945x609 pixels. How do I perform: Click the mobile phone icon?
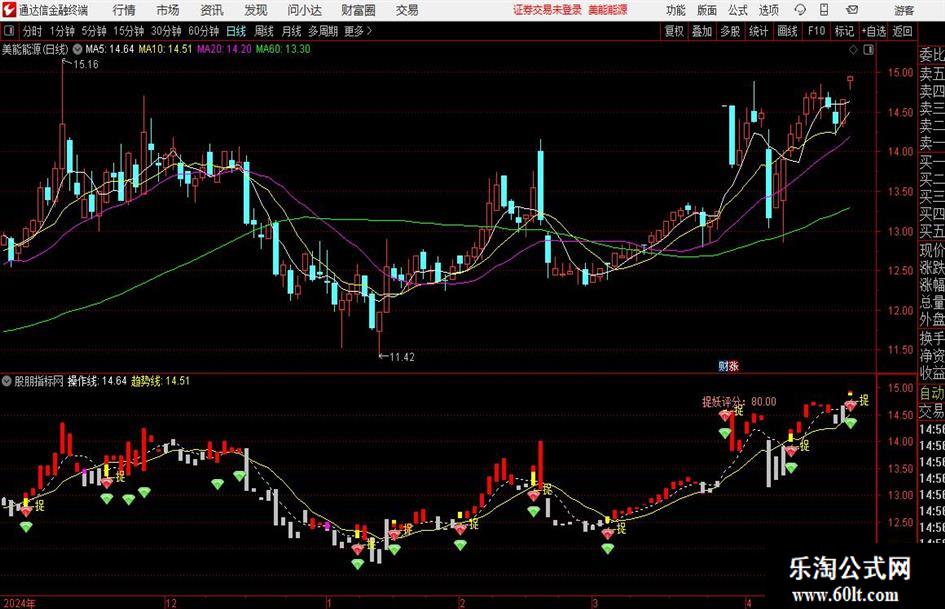pos(824,10)
